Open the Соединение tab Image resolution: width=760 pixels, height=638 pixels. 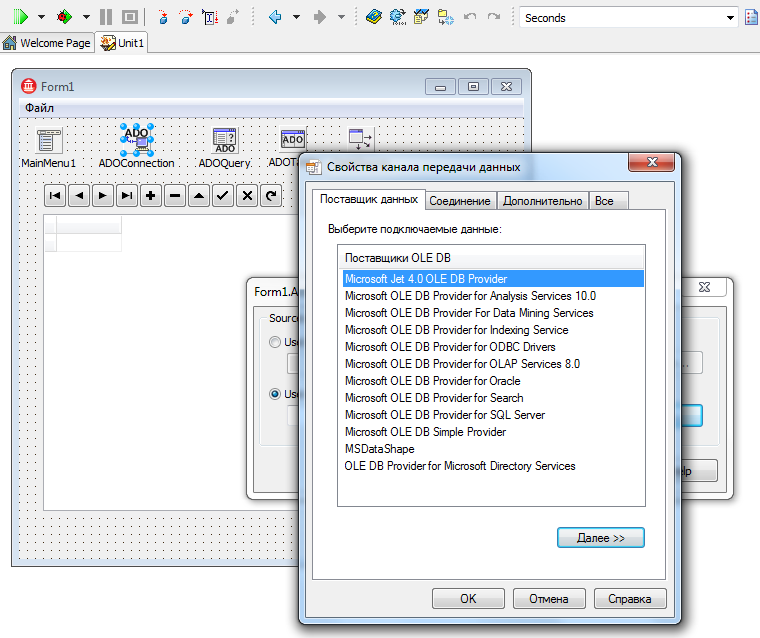(460, 201)
